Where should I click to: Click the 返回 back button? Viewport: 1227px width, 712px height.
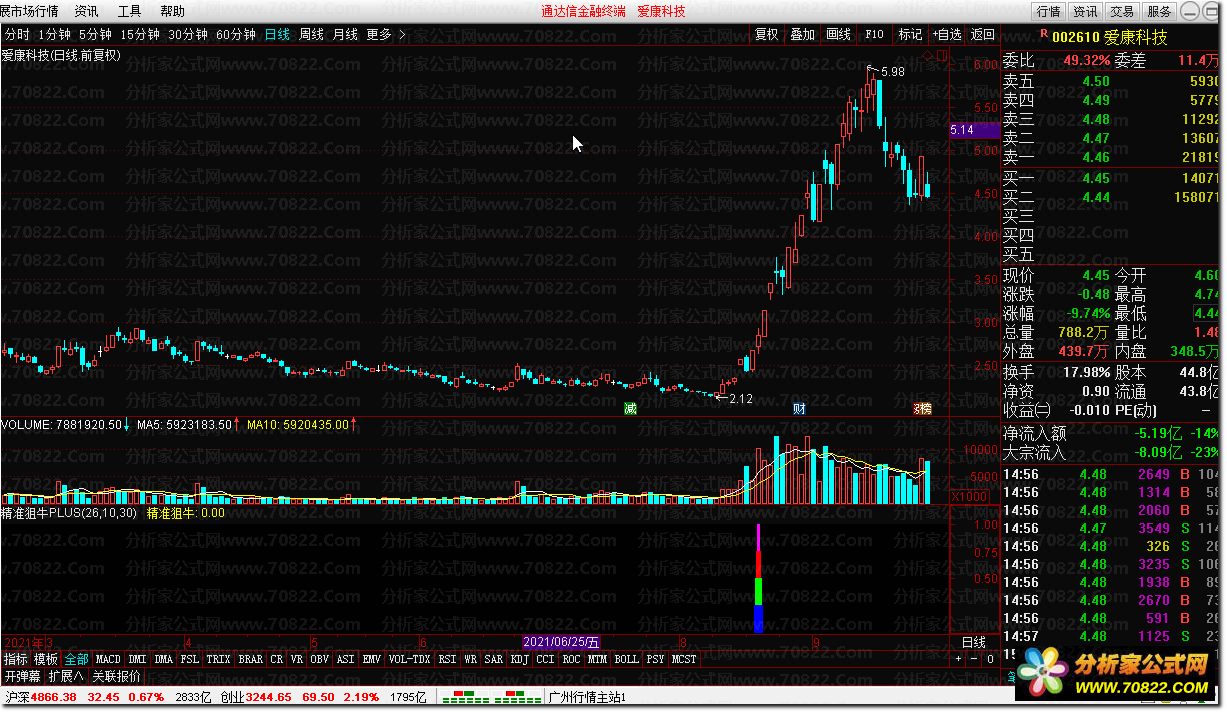coord(983,34)
